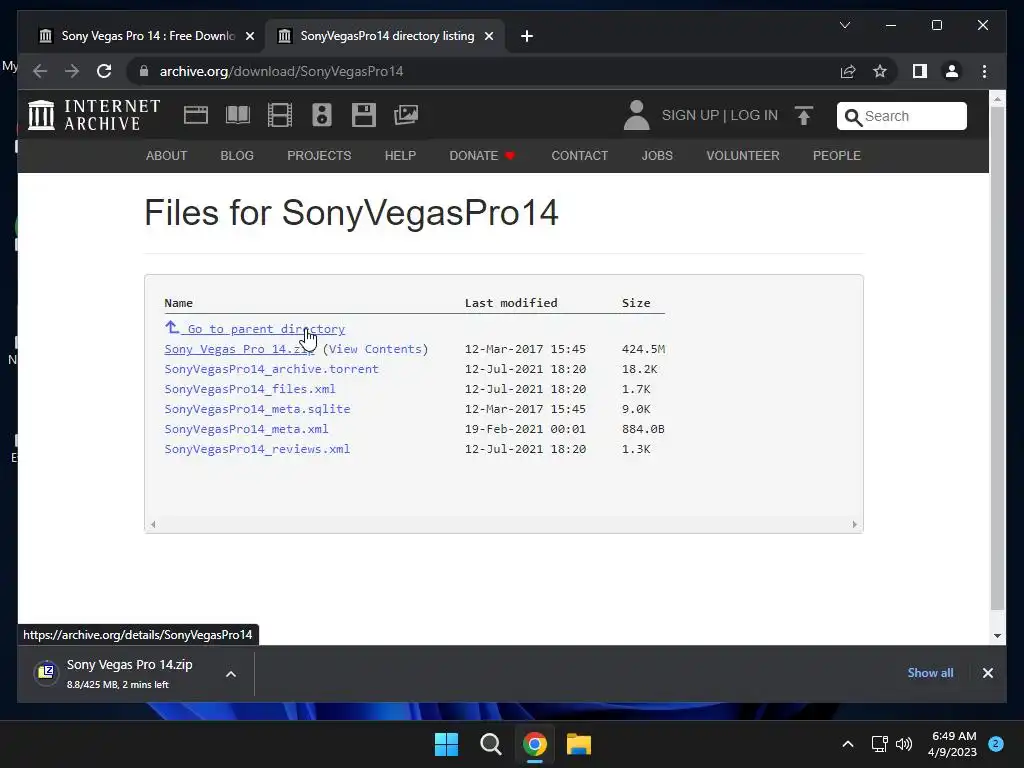
Task: Open HELP menu item
Action: (400, 155)
